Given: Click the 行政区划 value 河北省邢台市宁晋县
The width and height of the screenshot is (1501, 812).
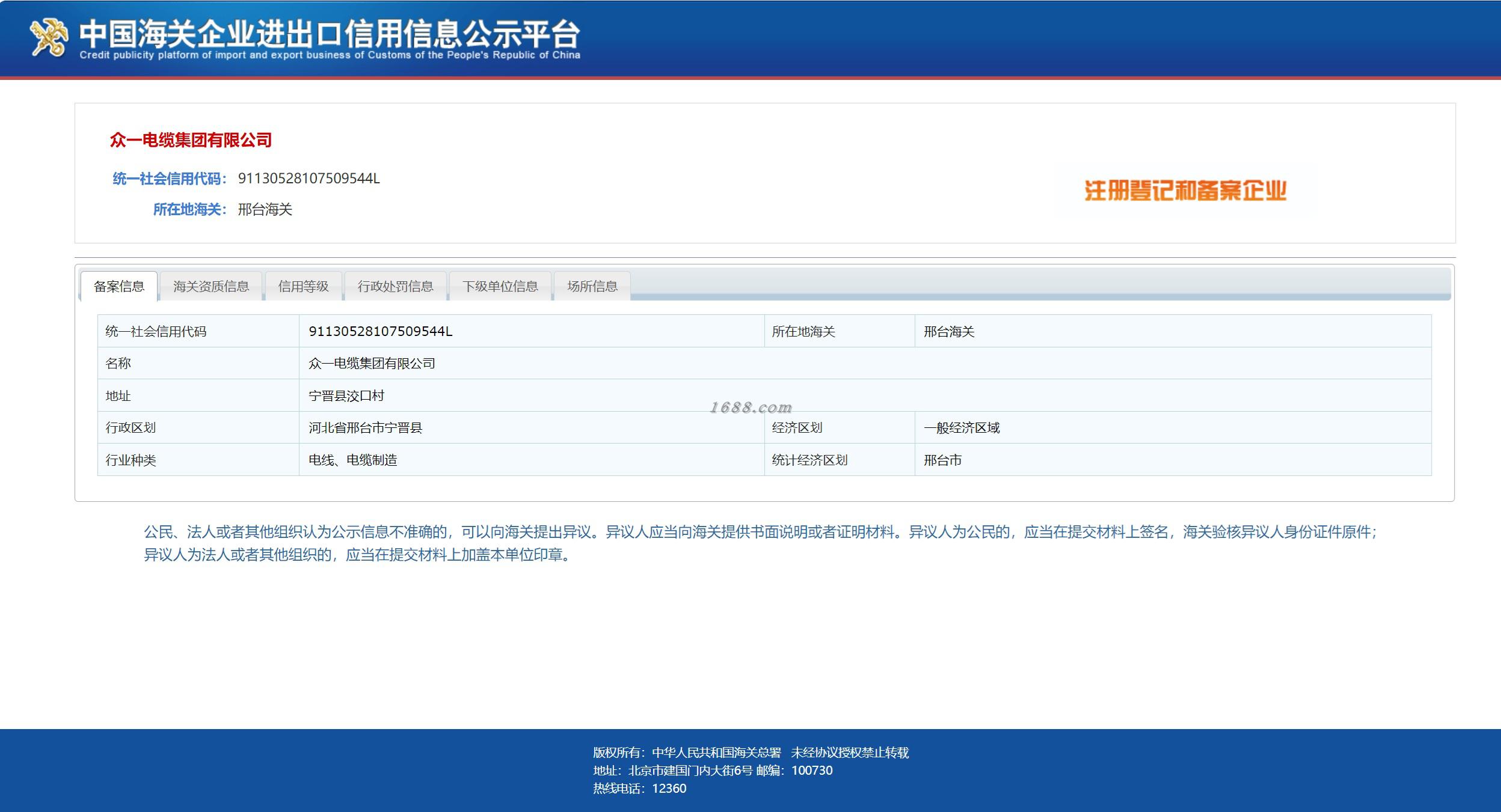Looking at the screenshot, I should click(x=366, y=427).
